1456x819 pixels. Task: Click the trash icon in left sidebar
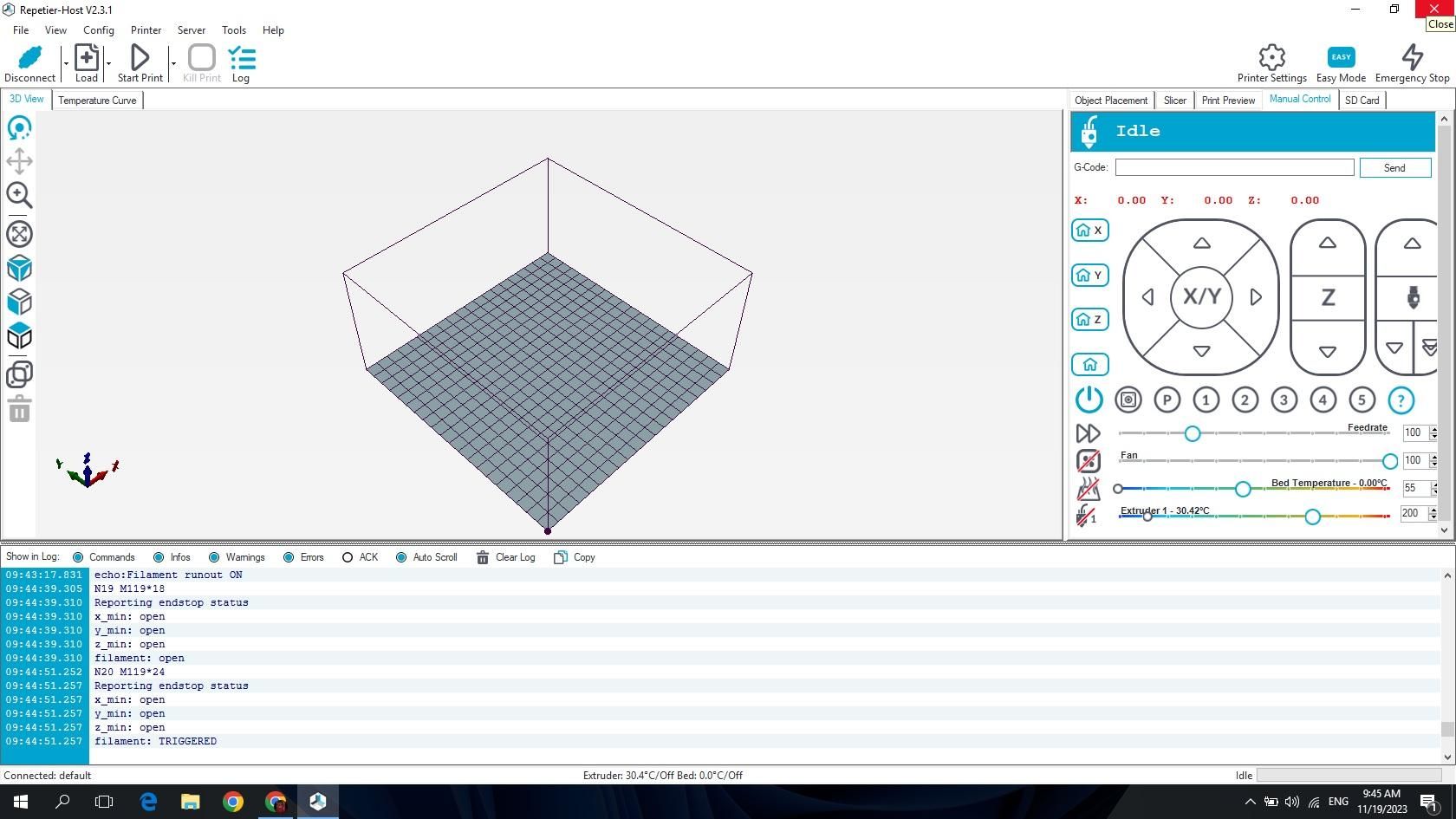(x=19, y=409)
